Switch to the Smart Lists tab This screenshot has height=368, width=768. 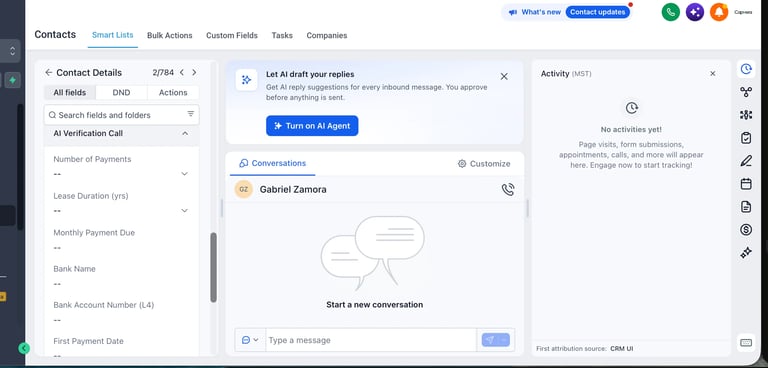pos(113,35)
